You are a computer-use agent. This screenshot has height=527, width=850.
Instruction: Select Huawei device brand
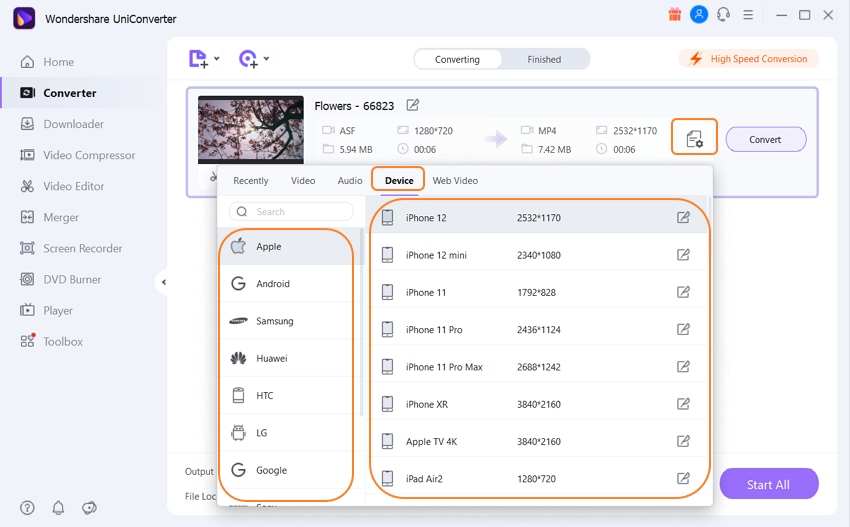288,358
